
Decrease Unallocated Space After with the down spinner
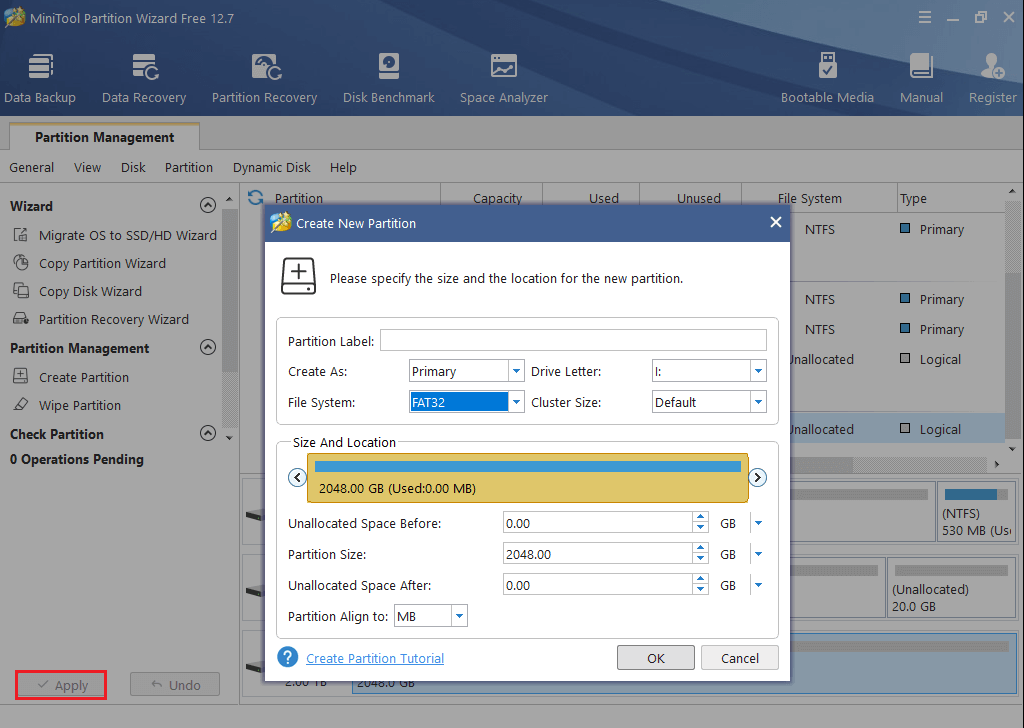[700, 590]
